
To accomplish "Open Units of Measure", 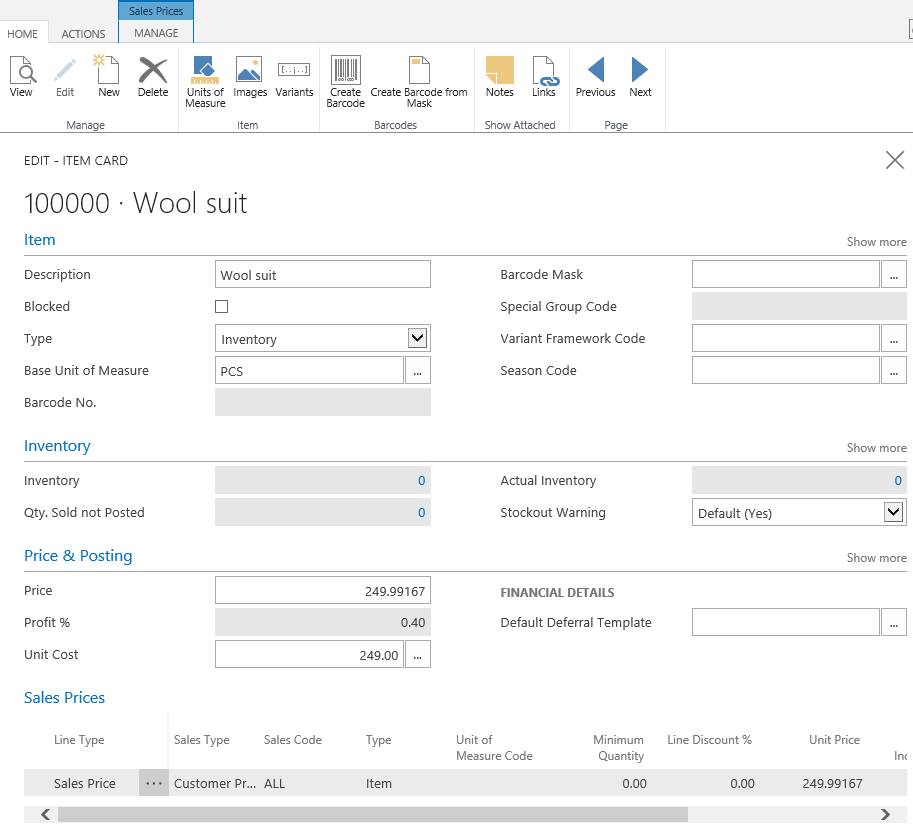I will (x=205, y=81).
